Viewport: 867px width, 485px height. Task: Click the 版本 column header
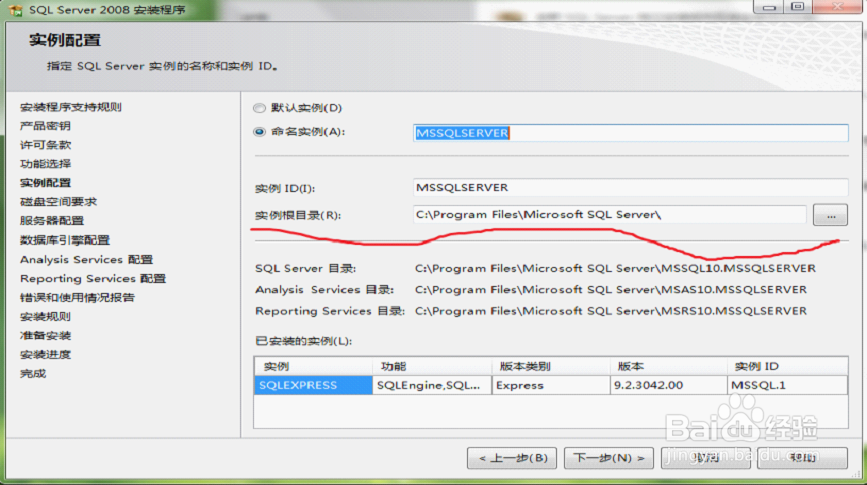tap(668, 366)
